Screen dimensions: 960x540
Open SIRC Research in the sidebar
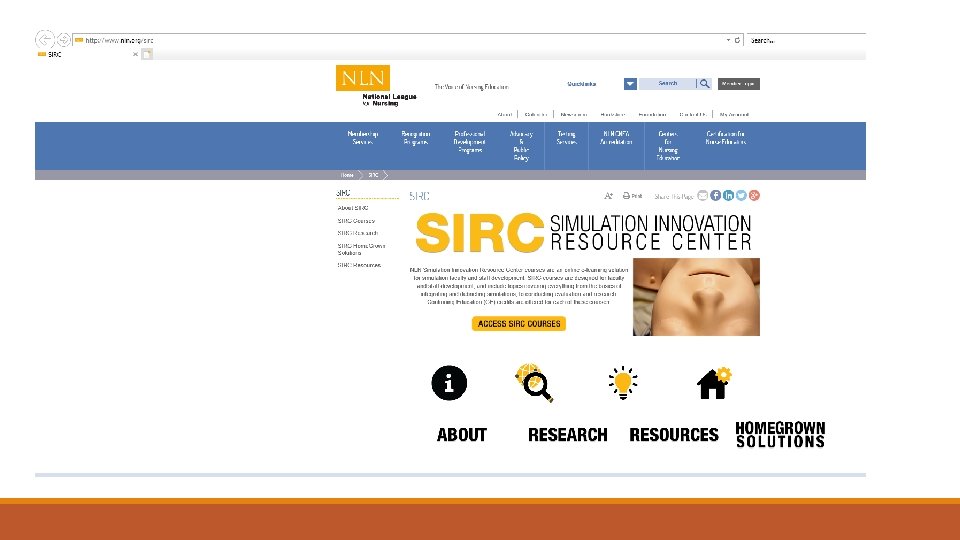358,233
